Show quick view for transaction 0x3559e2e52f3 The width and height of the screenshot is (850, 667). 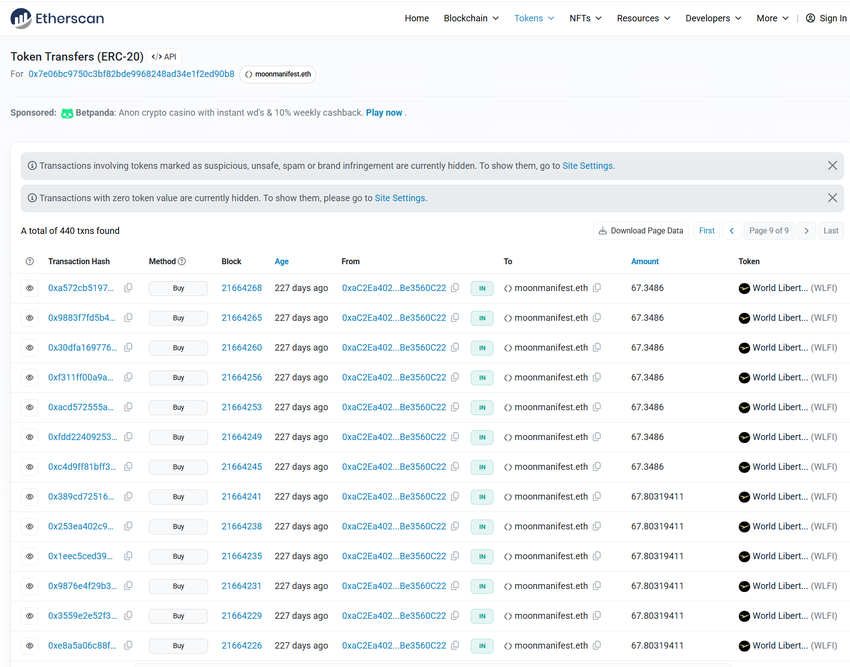tap(30, 616)
